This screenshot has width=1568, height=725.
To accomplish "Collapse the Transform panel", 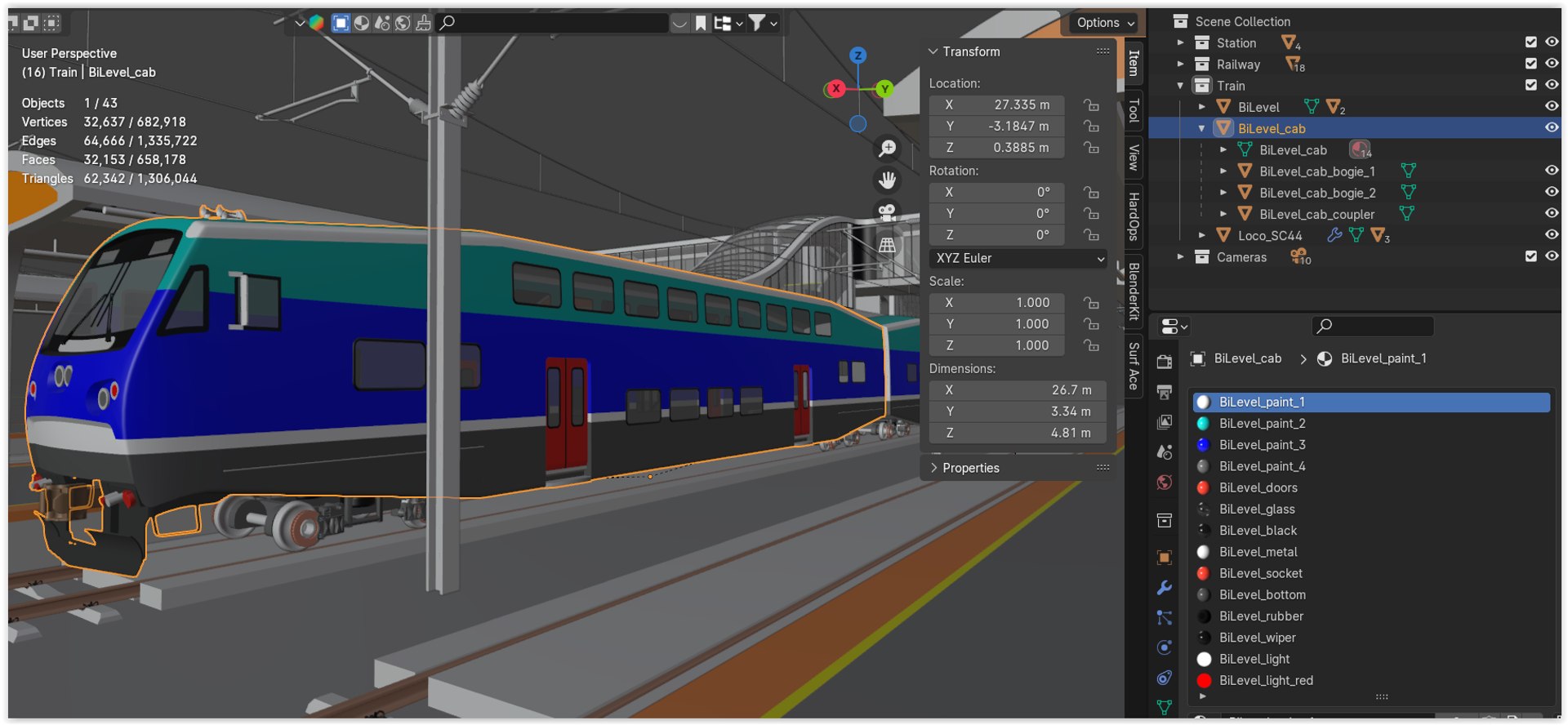I will [933, 51].
